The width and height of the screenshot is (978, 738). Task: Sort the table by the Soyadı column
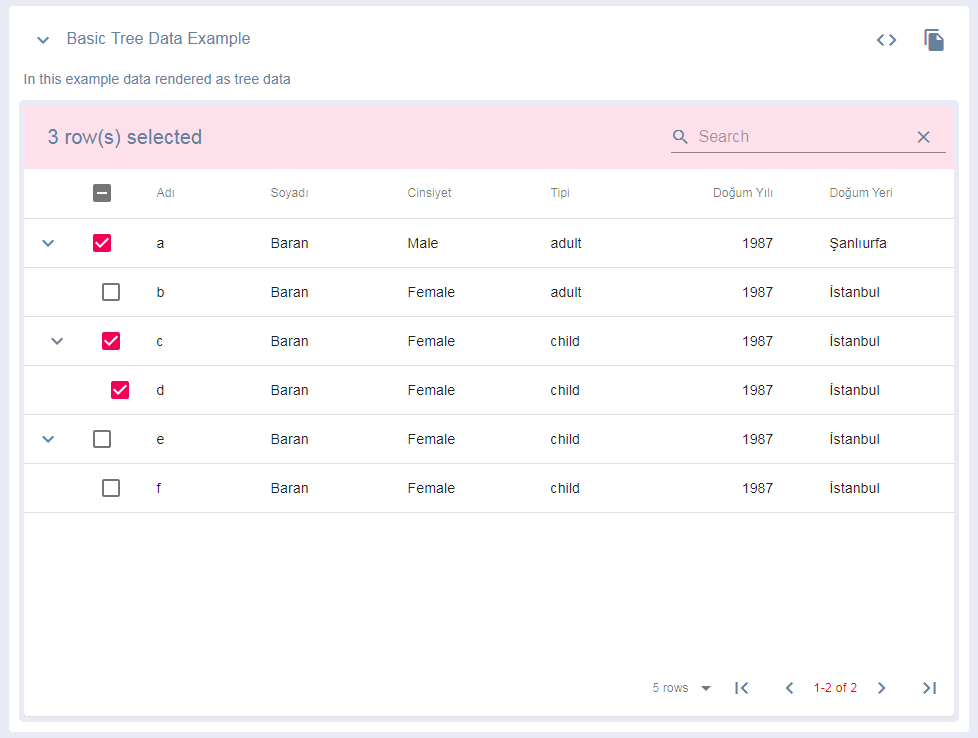point(289,193)
